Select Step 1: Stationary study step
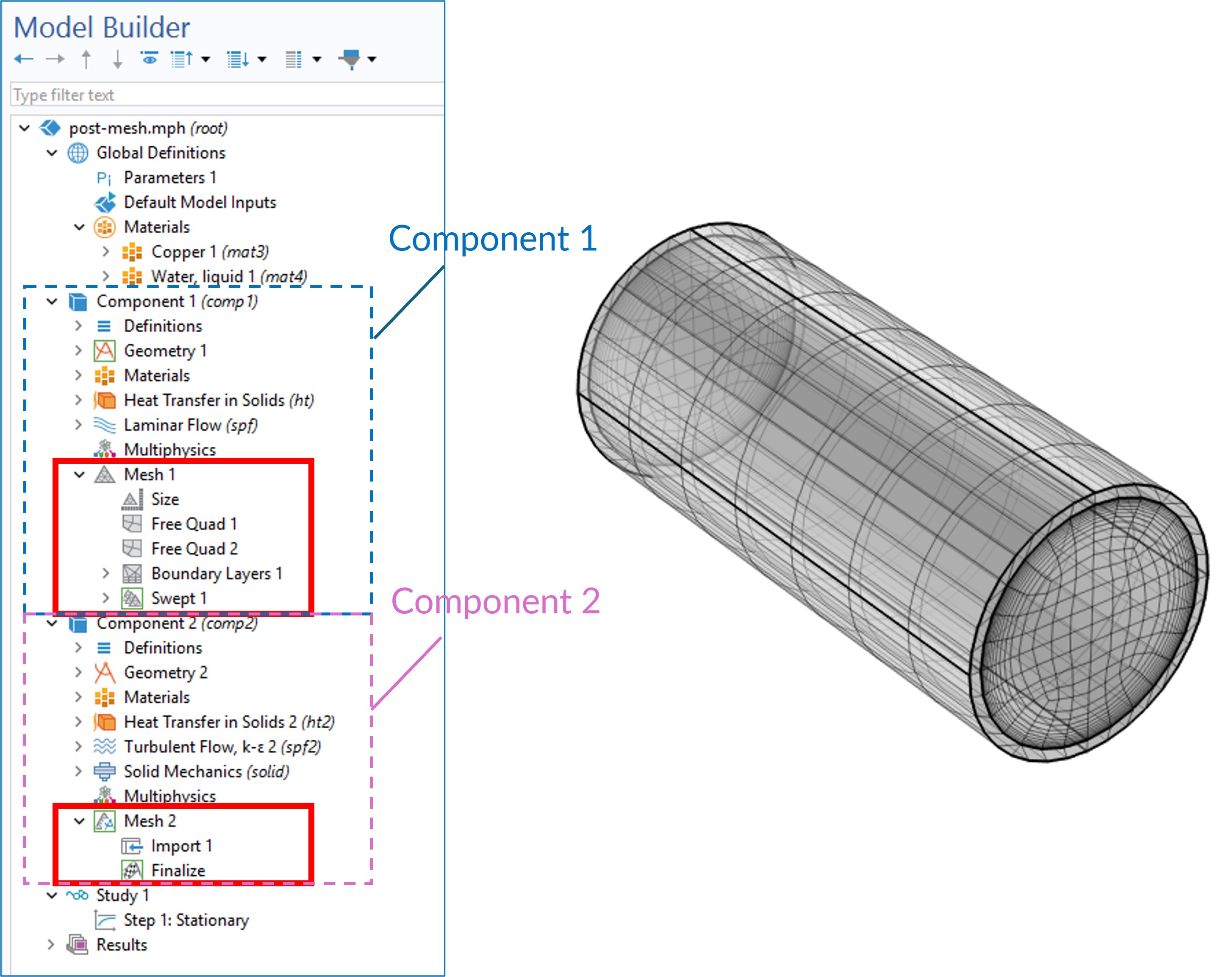Image resolution: width=1232 pixels, height=977 pixels. (x=186, y=920)
